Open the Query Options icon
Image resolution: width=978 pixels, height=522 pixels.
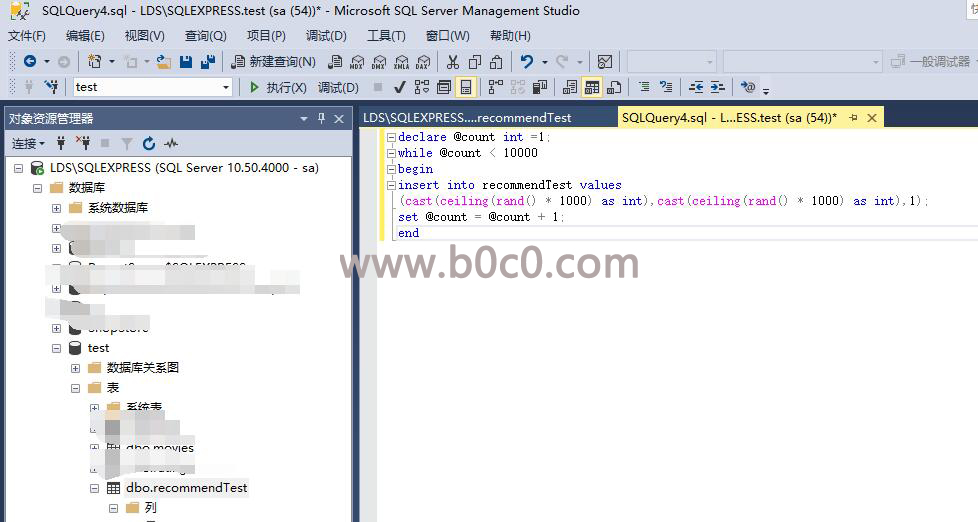pos(443,87)
